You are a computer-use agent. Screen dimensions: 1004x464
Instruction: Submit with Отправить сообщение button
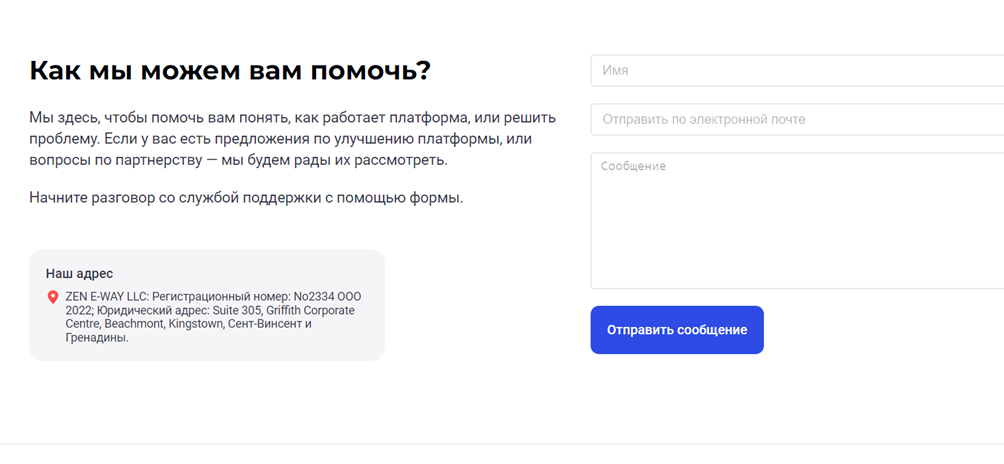(x=677, y=330)
